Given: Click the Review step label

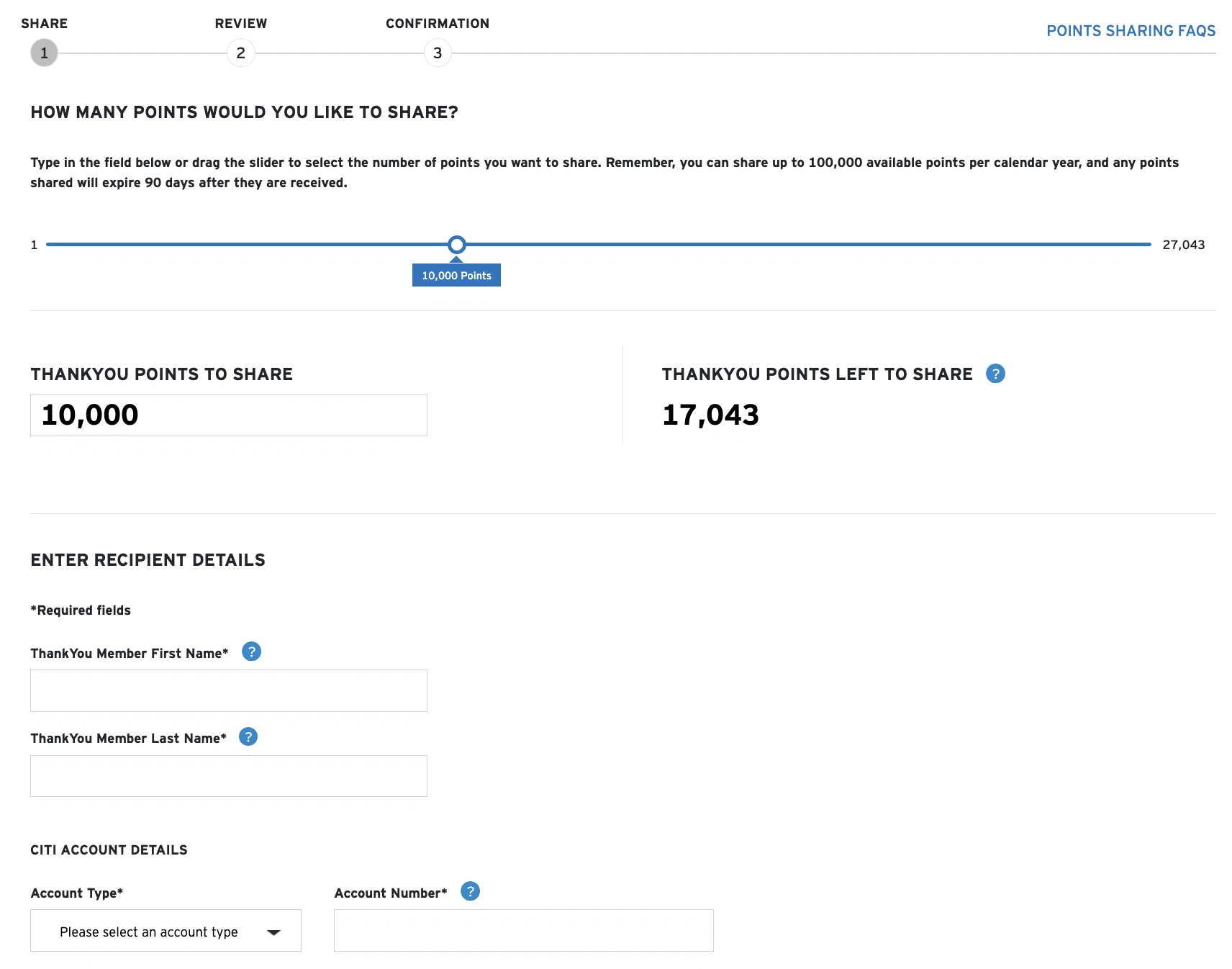Looking at the screenshot, I should [x=240, y=24].
